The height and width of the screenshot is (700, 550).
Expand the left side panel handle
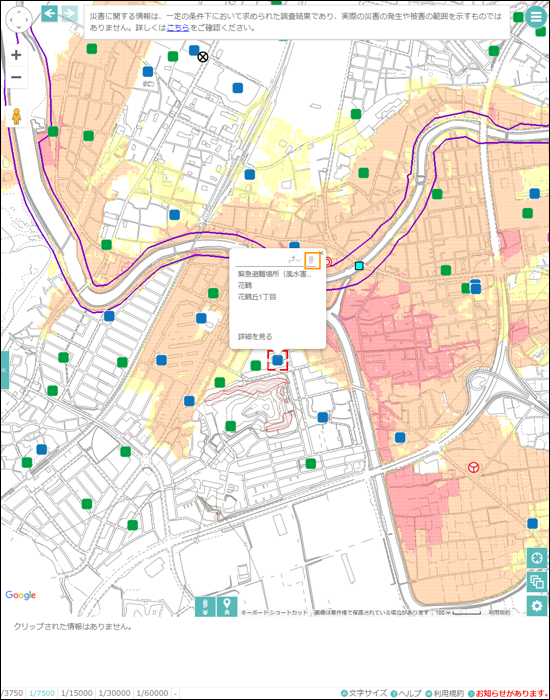click(4, 370)
